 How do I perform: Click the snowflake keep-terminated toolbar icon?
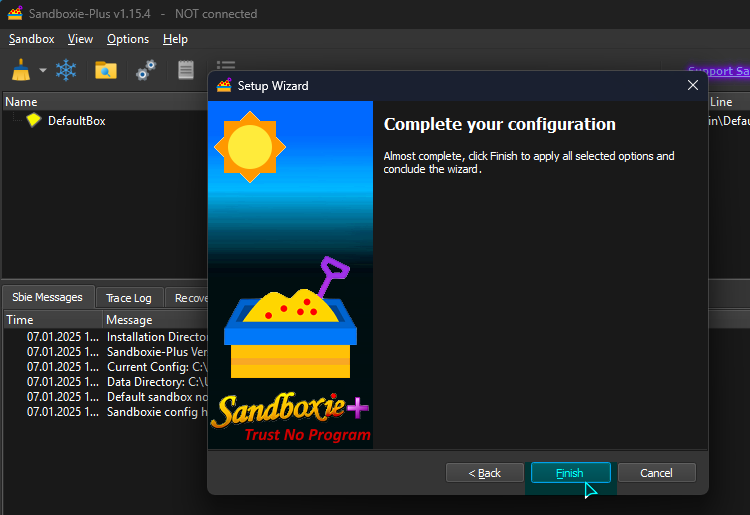[x=66, y=70]
